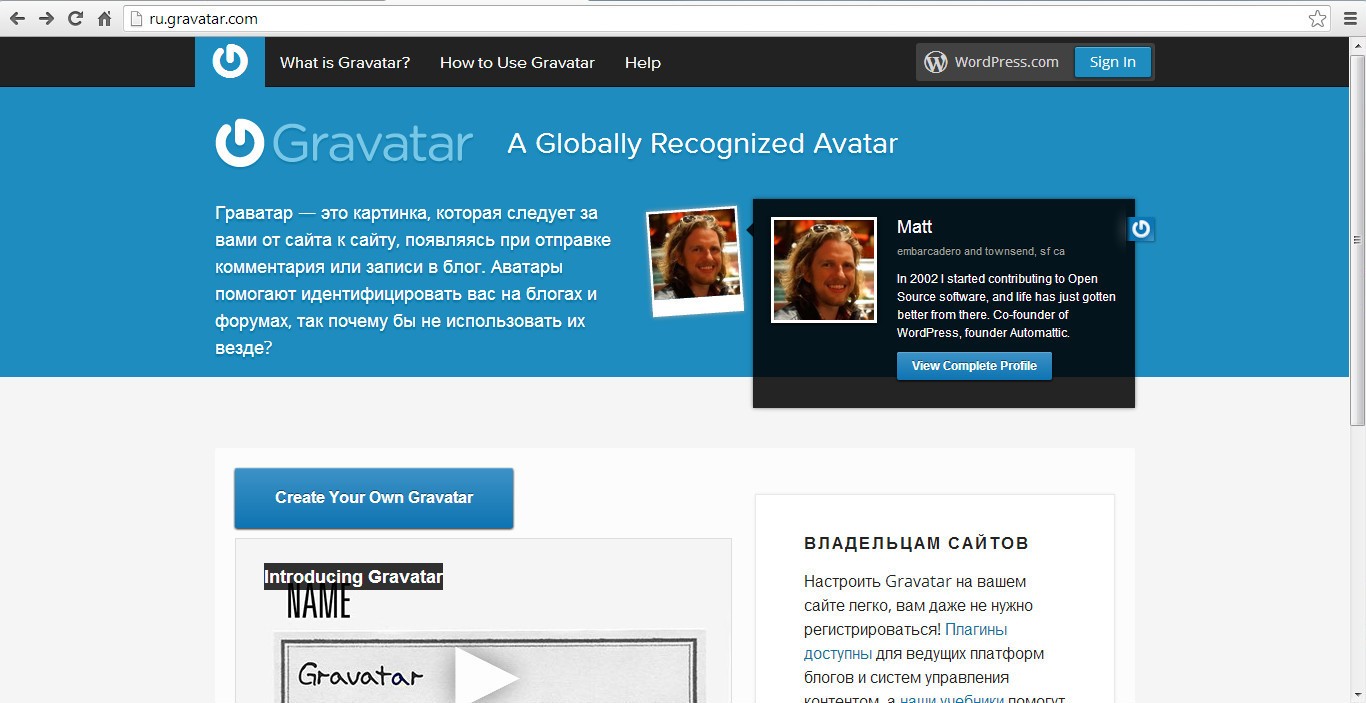Click scrollbar up arrow

1357,46
